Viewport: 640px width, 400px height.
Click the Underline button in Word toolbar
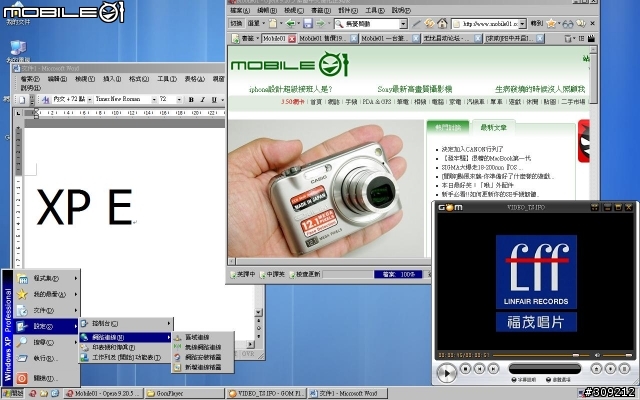pyautogui.click(x=214, y=100)
